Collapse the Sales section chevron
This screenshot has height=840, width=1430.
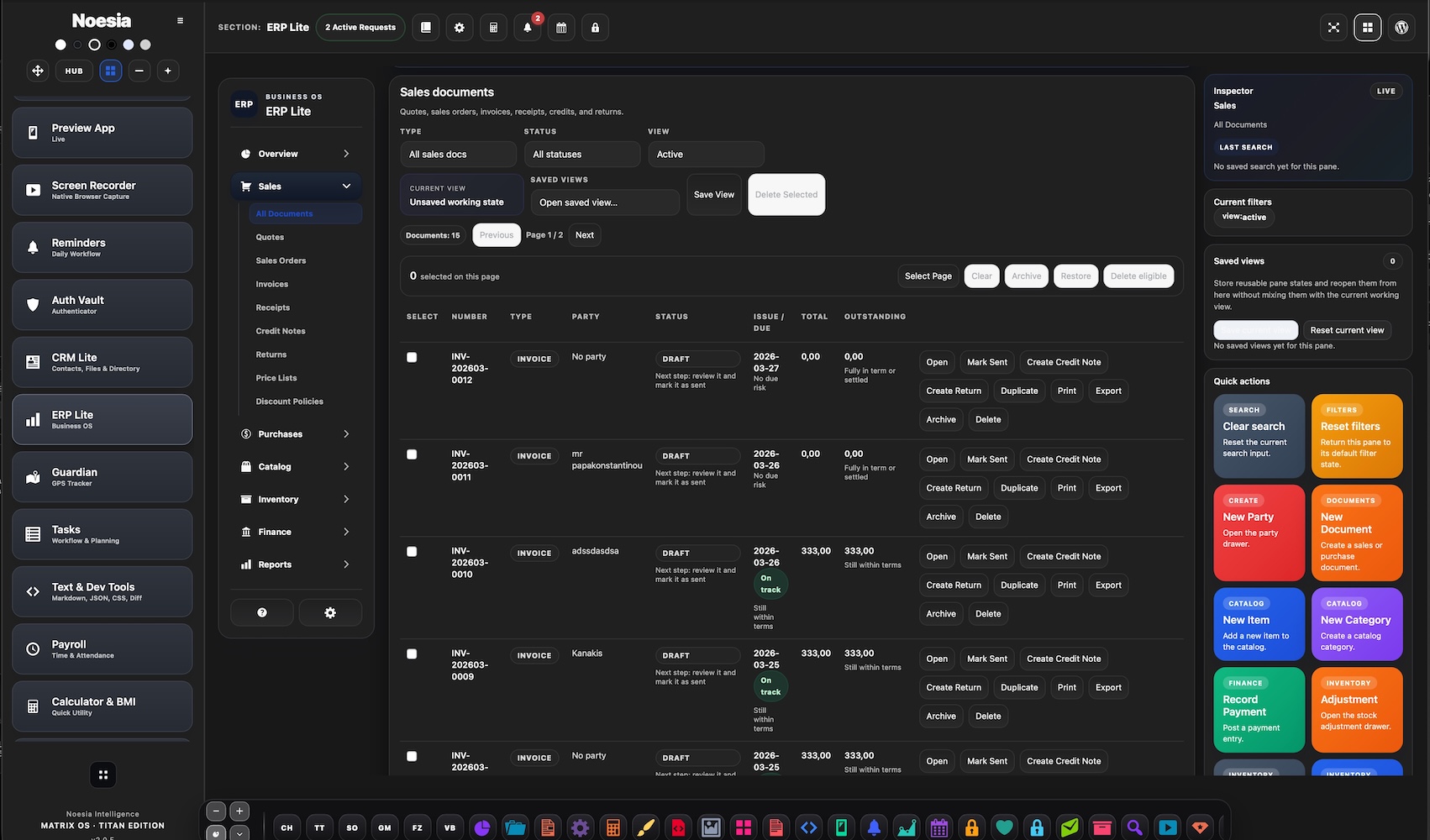click(346, 186)
